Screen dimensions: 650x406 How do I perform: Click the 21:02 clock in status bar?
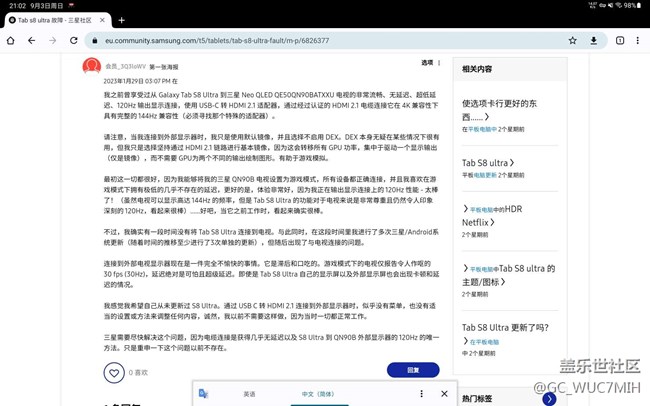point(17,6)
